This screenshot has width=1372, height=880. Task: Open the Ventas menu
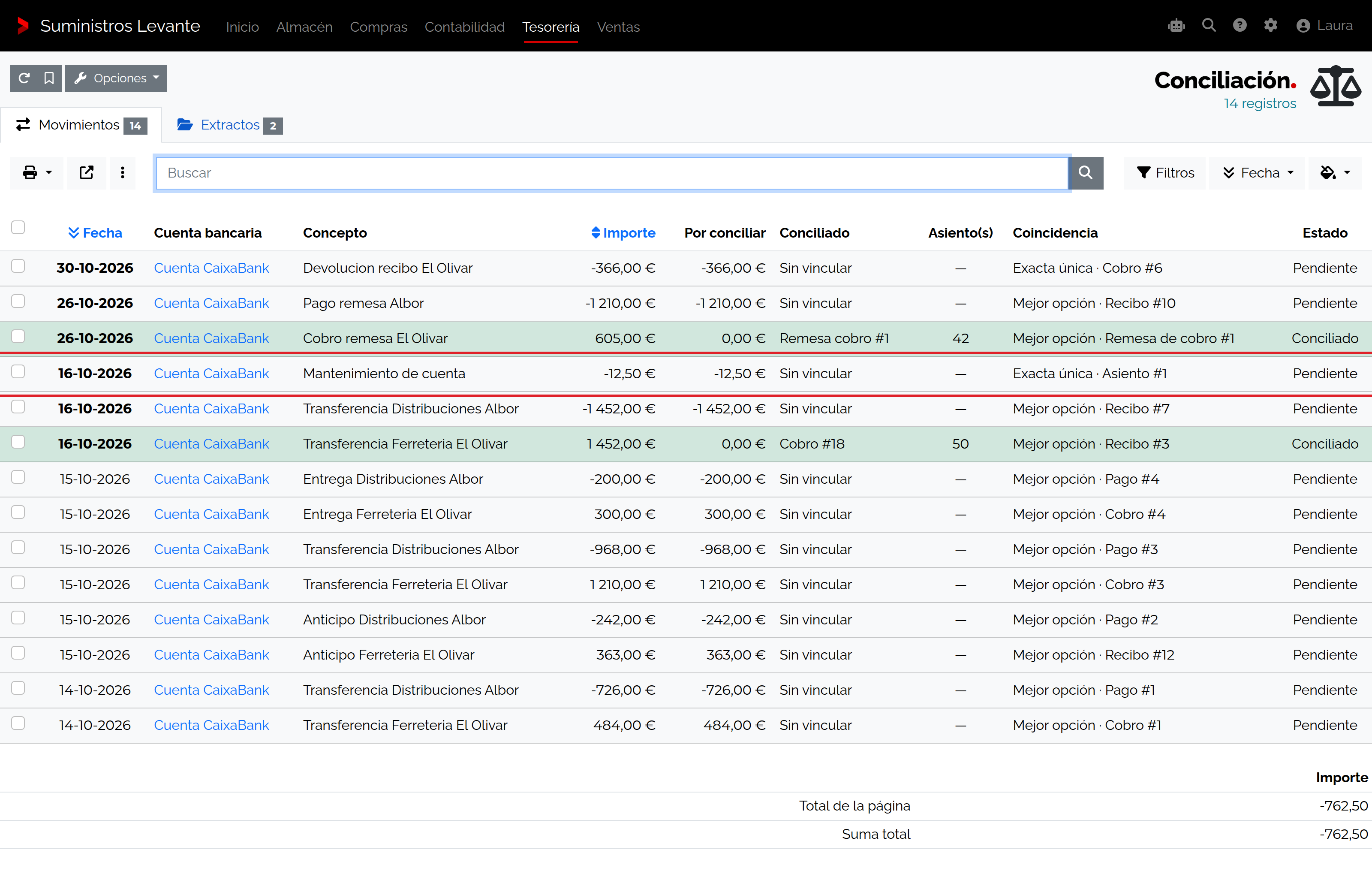(618, 27)
